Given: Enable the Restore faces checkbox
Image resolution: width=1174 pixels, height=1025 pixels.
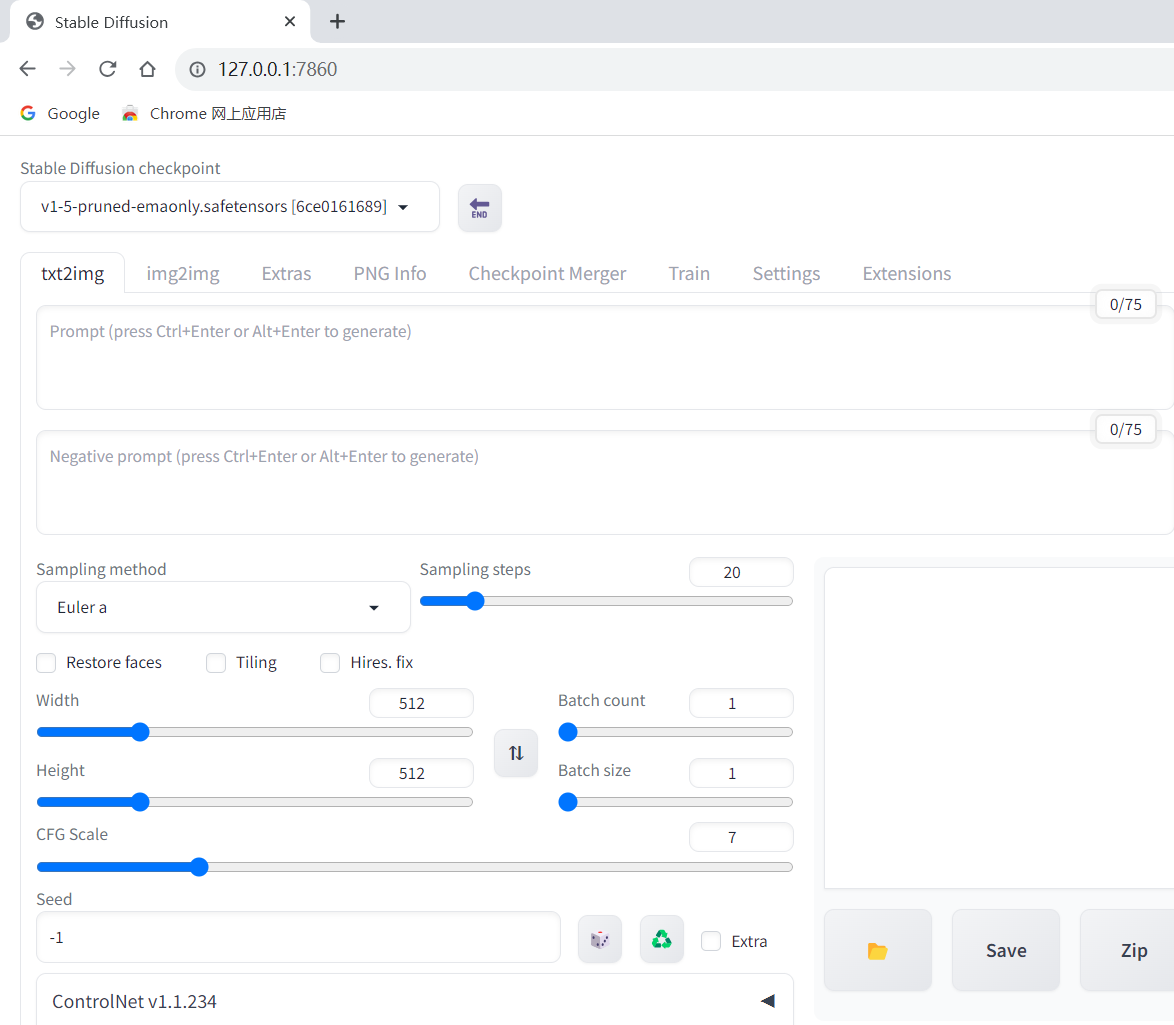Looking at the screenshot, I should [46, 663].
